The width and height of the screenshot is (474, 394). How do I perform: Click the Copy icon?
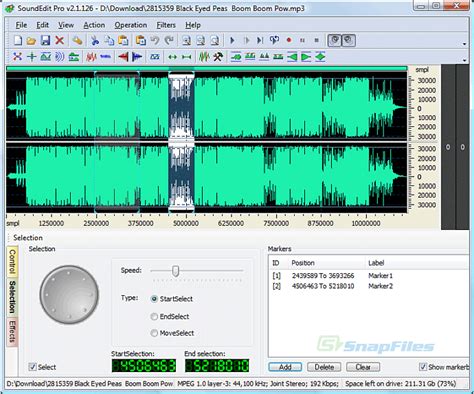pyautogui.click(x=109, y=41)
